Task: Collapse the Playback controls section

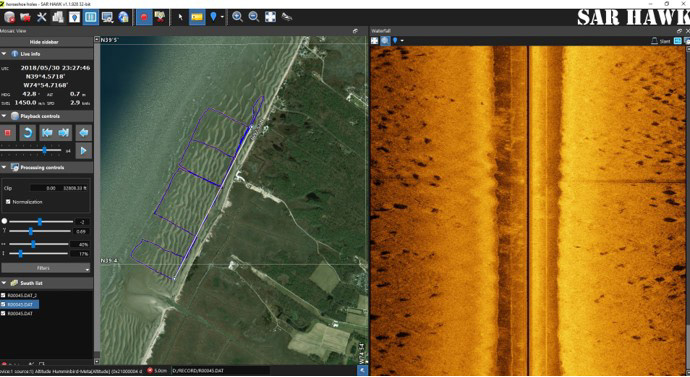Action: click(4, 116)
